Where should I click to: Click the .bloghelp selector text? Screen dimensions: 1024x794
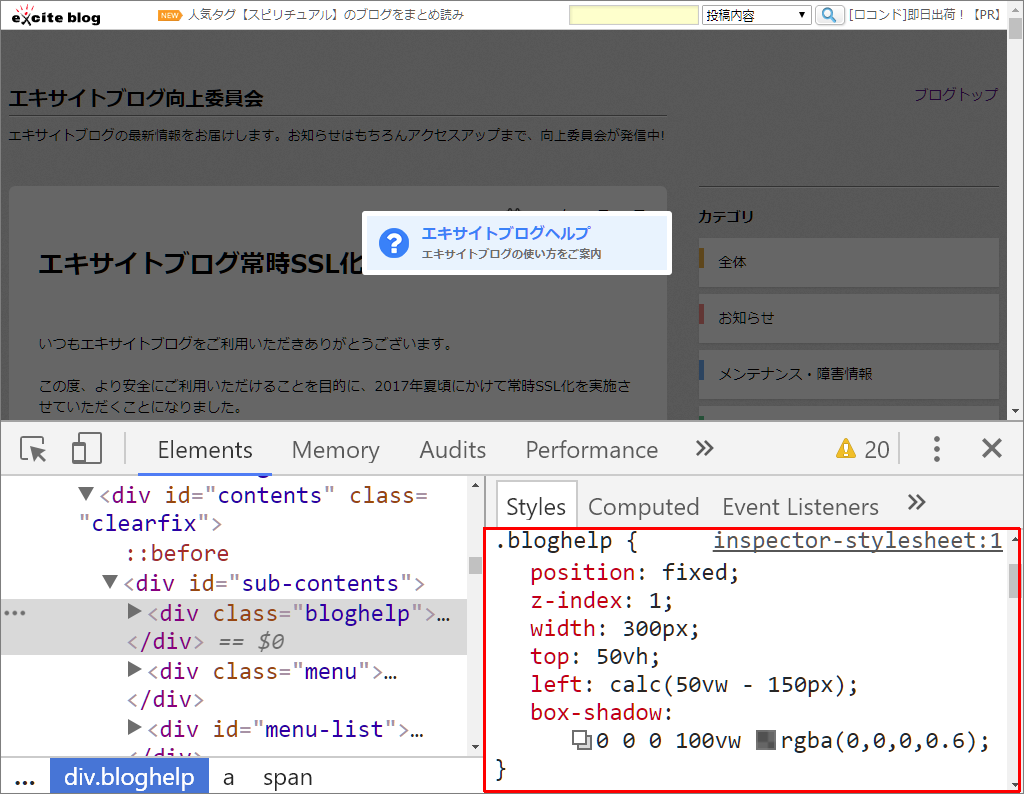click(554, 541)
